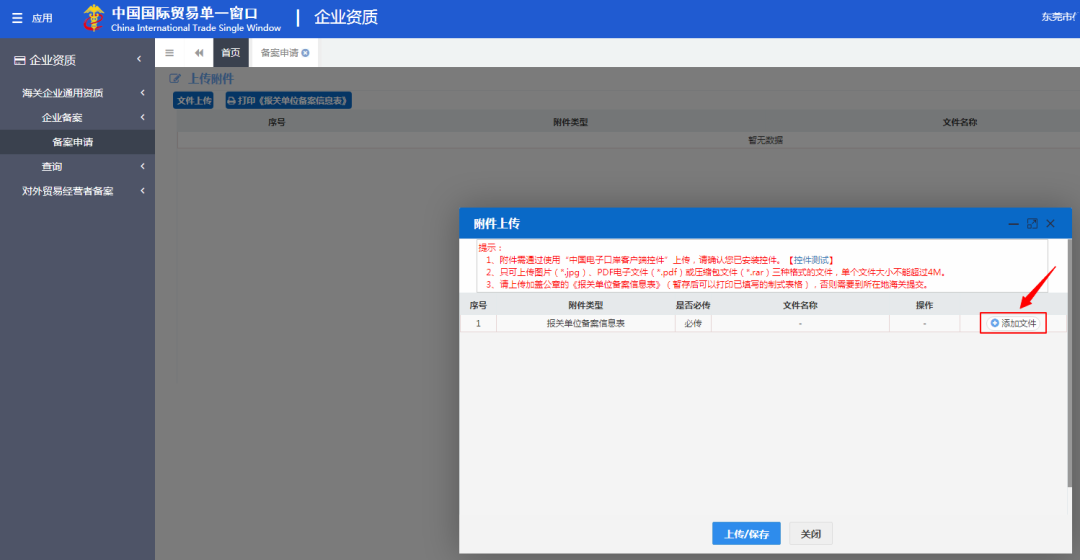
Task: Close the 备案申请 tab using its x icon
Action: click(x=305, y=53)
